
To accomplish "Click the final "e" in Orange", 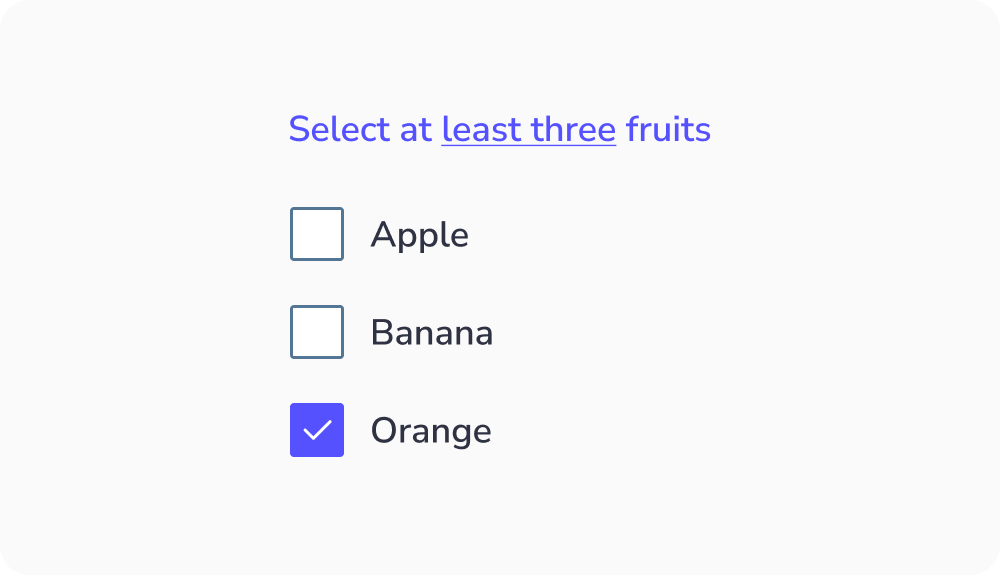I will pyautogui.click(x=481, y=433).
